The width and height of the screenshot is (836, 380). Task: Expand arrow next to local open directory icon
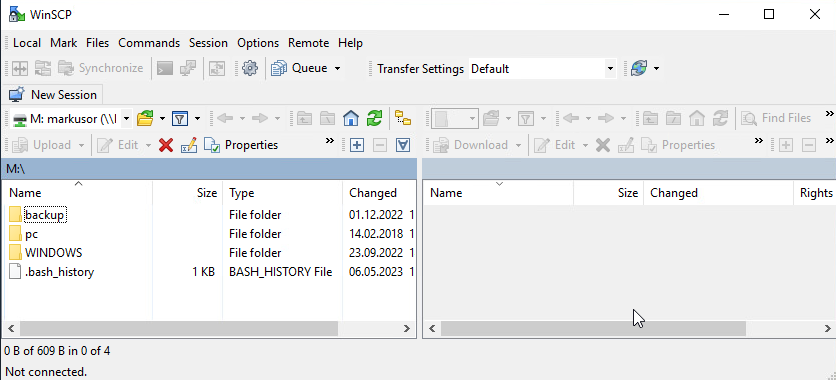[162, 118]
